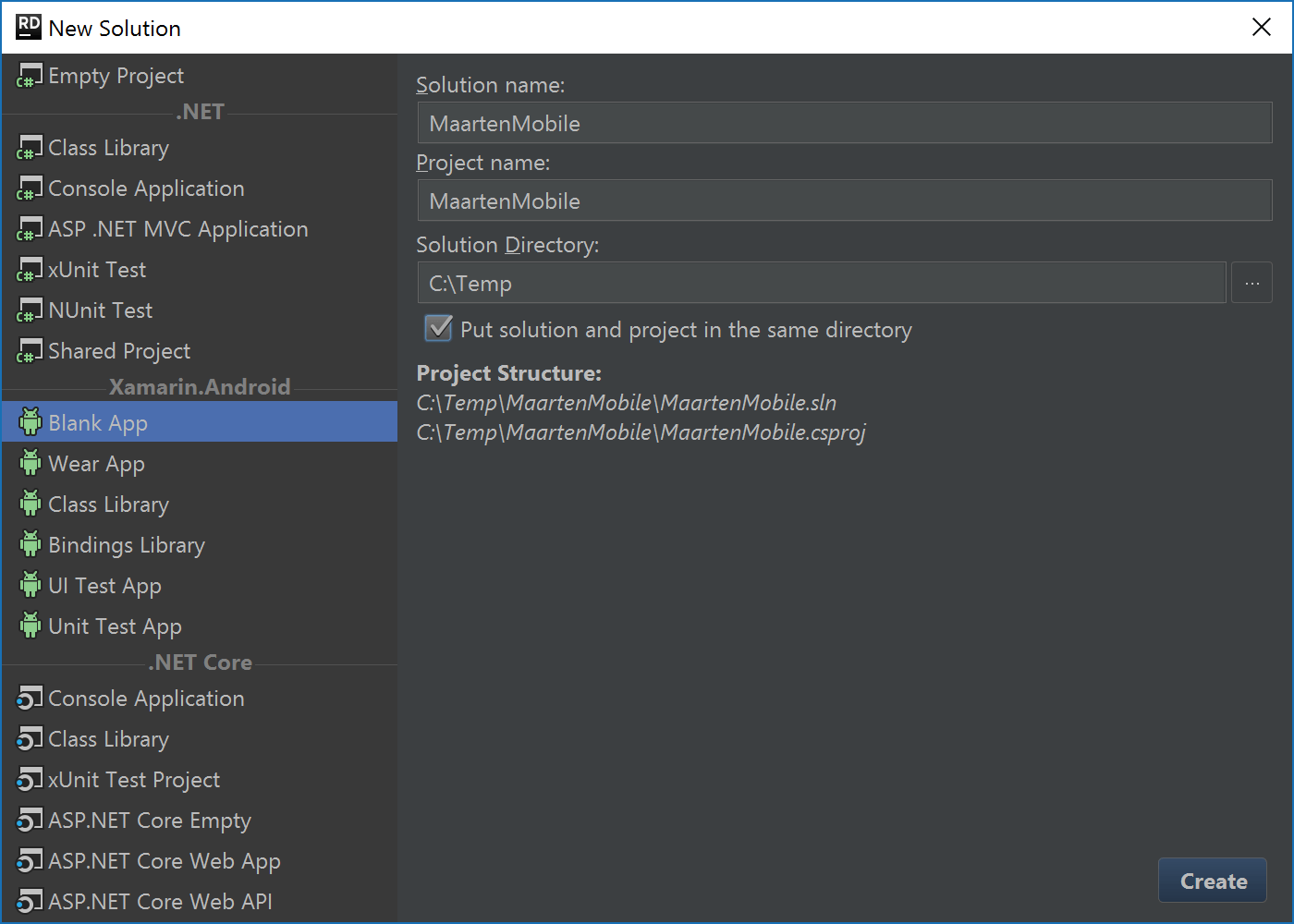This screenshot has width=1294, height=924.
Task: Click the xUnit Test template icon
Action: coord(30,270)
